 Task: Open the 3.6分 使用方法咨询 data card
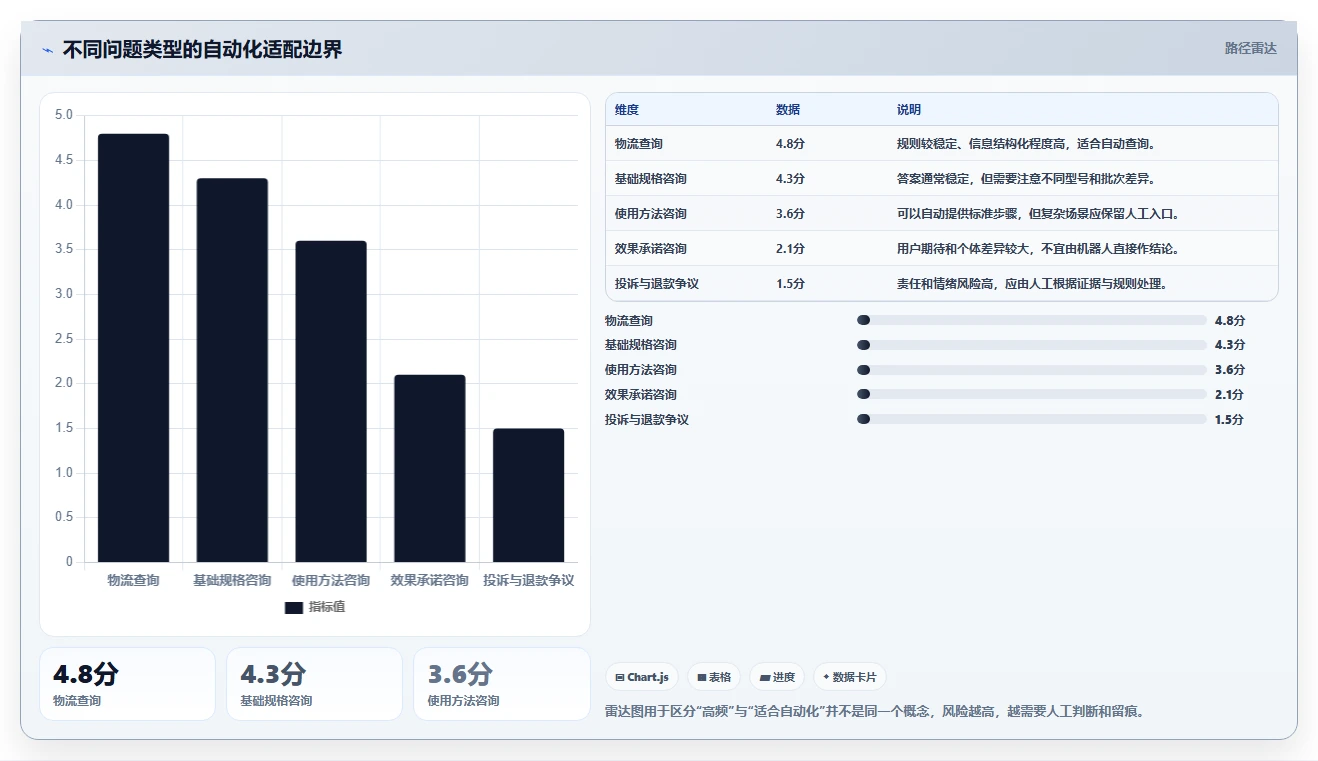pos(502,684)
